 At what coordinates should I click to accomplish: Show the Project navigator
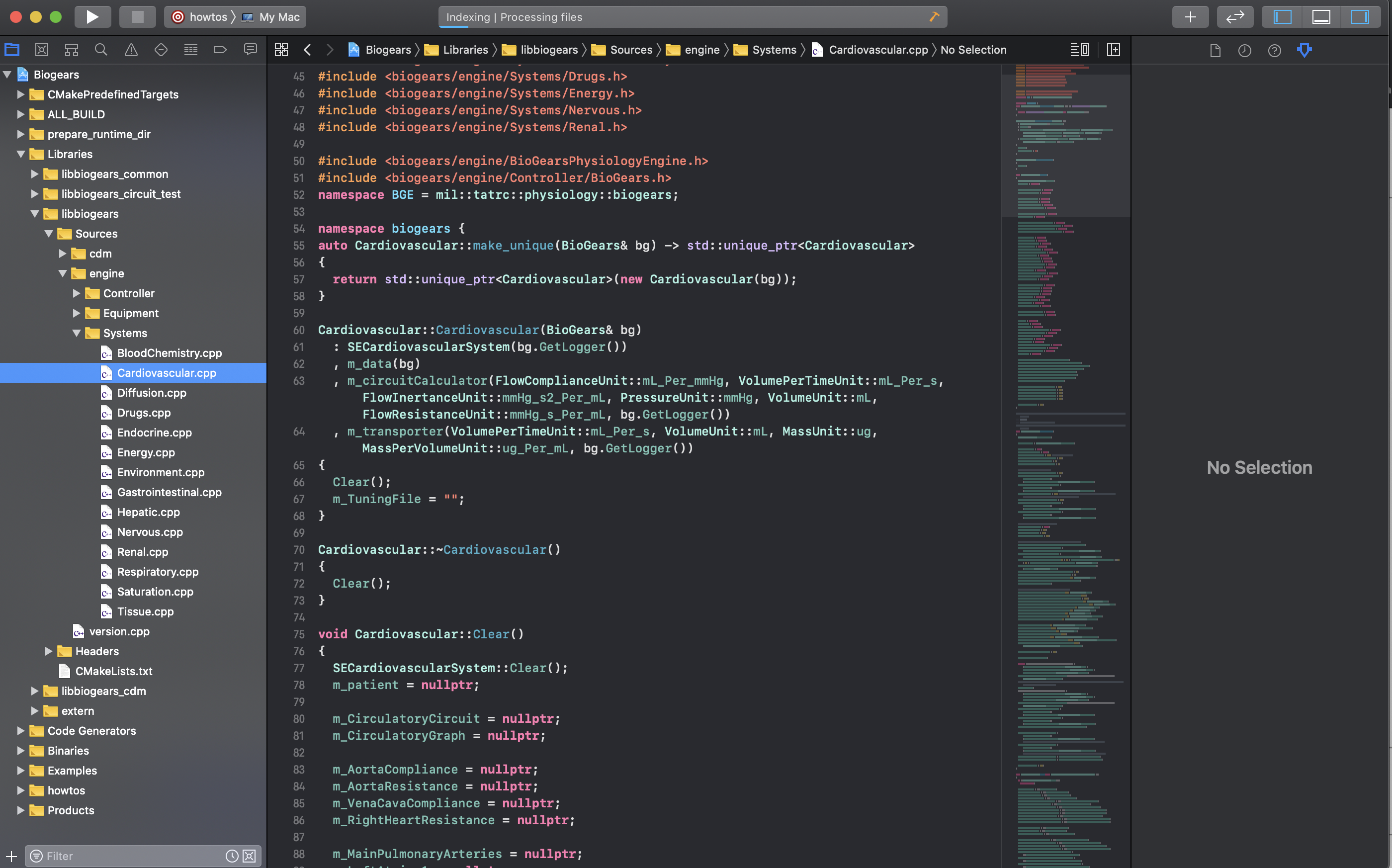[x=12, y=50]
